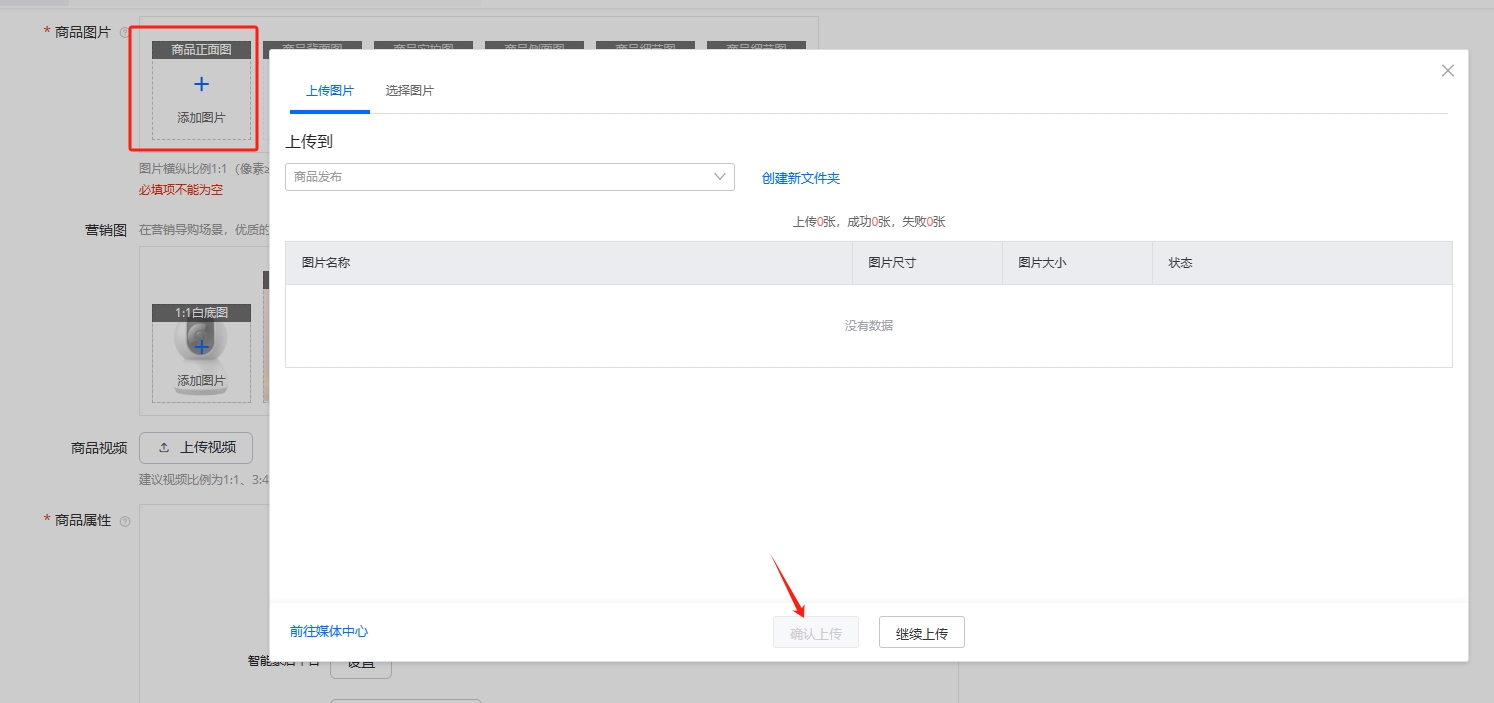Click the help icon beside 商品图片

[125, 33]
